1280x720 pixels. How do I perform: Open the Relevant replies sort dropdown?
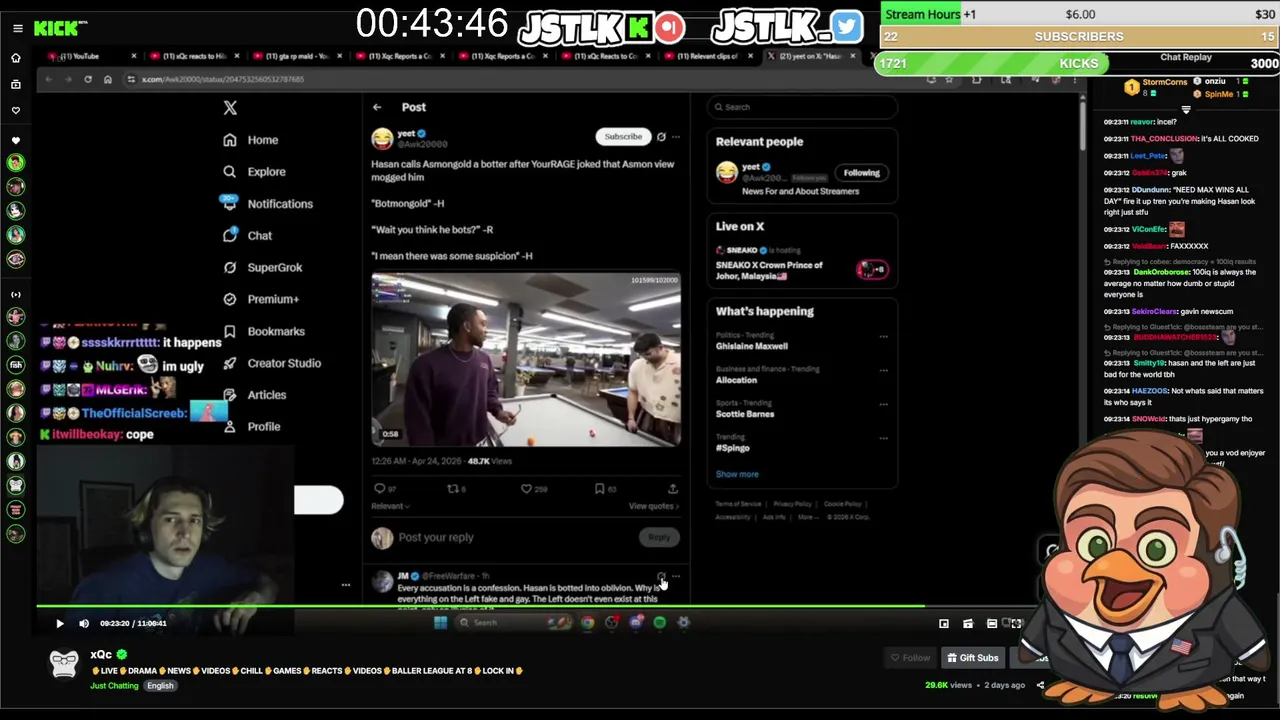pyautogui.click(x=390, y=506)
